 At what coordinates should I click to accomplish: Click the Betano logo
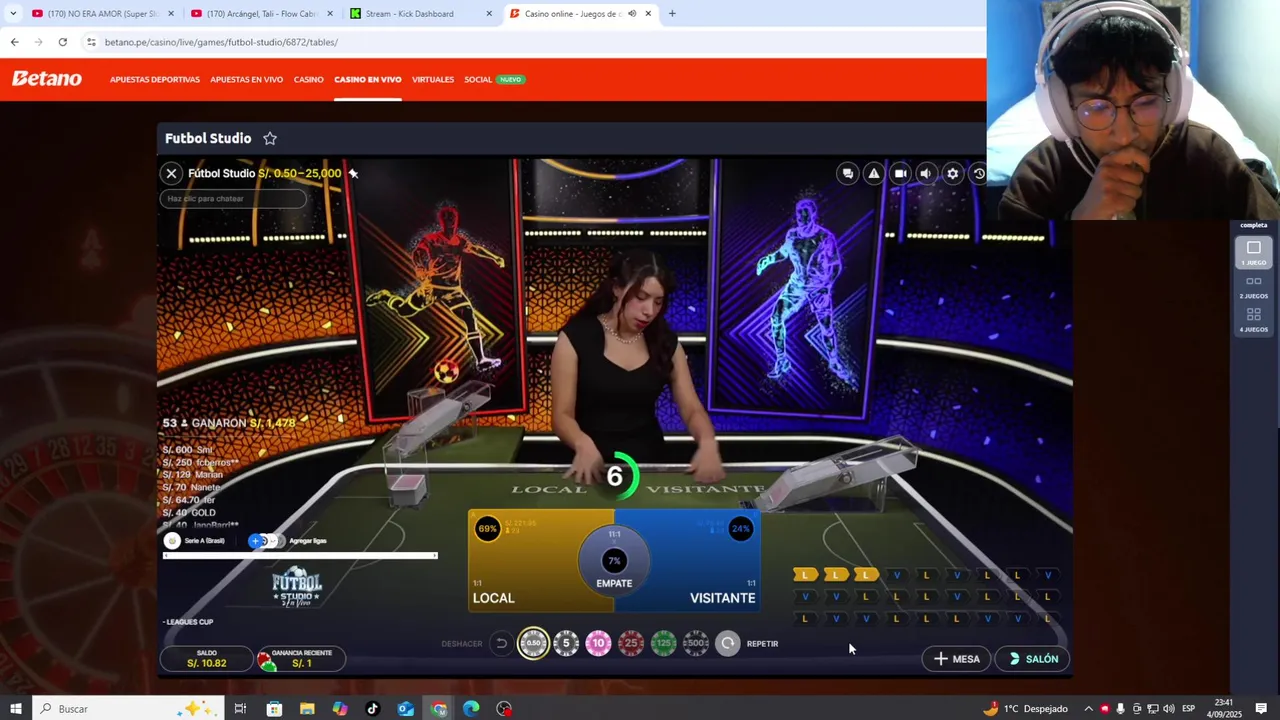pyautogui.click(x=47, y=79)
